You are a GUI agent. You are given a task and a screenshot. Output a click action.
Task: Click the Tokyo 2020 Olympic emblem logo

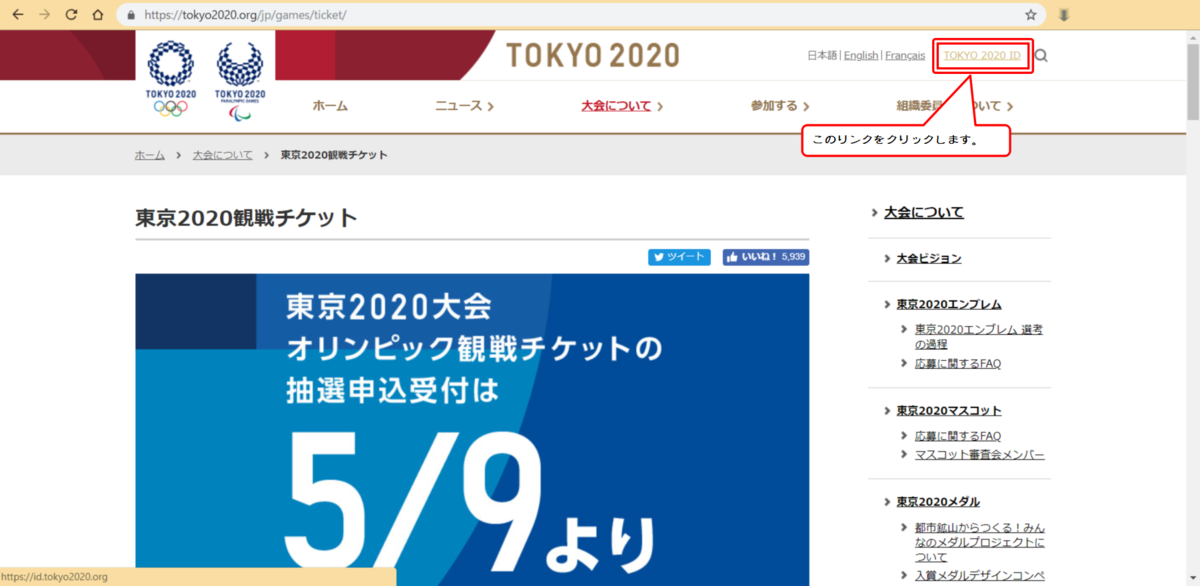[171, 80]
